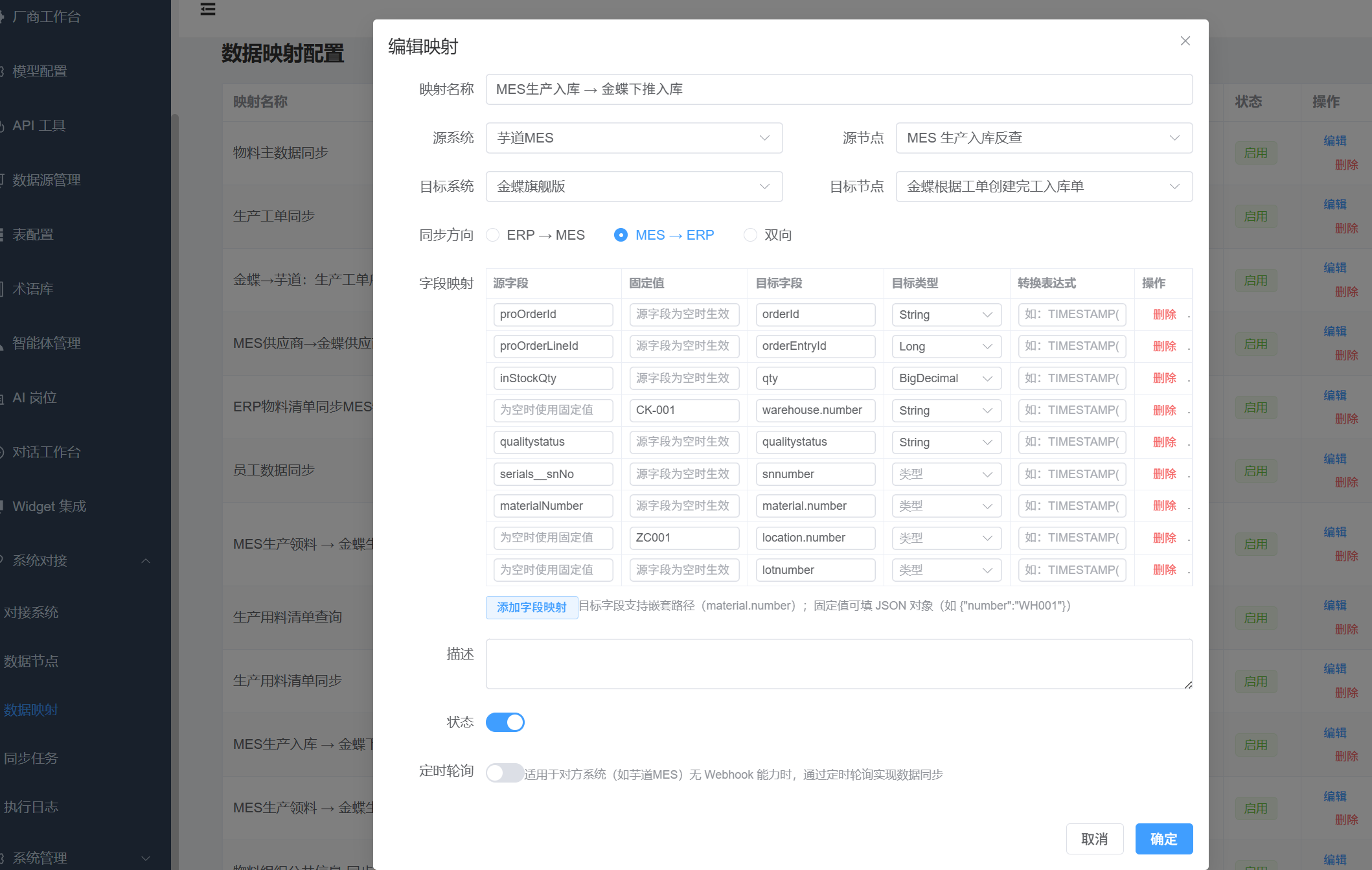The height and width of the screenshot is (870, 1372).
Task: Open type dropdown for lotnumber row
Action: tap(946, 570)
